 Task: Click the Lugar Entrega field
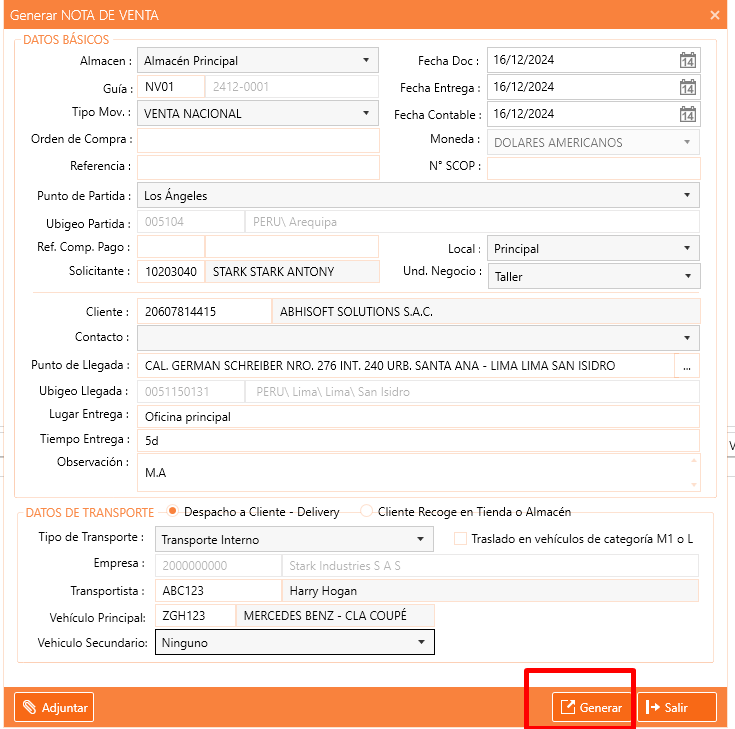tap(418, 416)
